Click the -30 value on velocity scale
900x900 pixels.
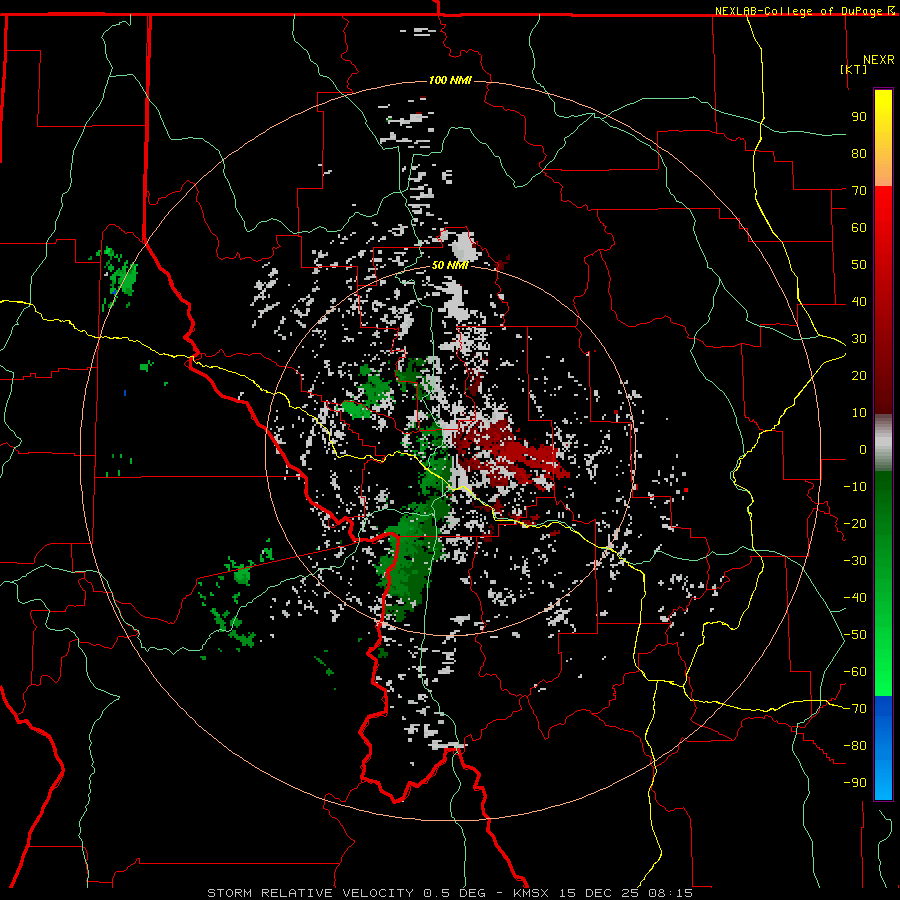tap(855, 561)
